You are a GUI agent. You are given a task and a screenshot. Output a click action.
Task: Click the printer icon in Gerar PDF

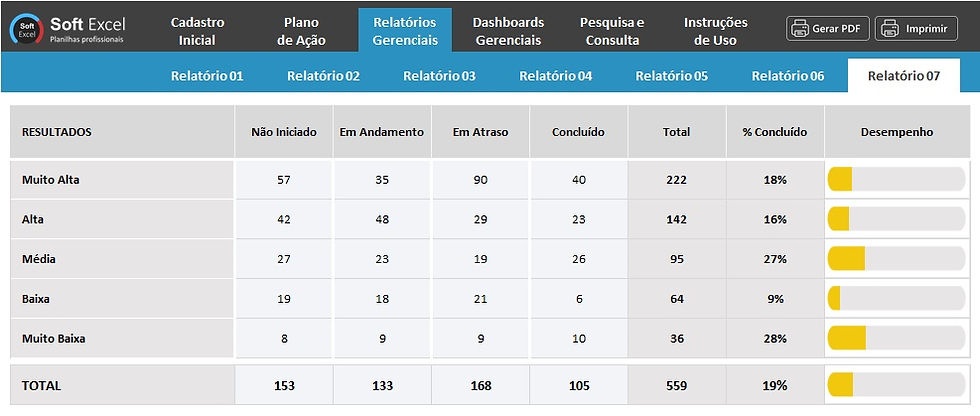pyautogui.click(x=799, y=29)
